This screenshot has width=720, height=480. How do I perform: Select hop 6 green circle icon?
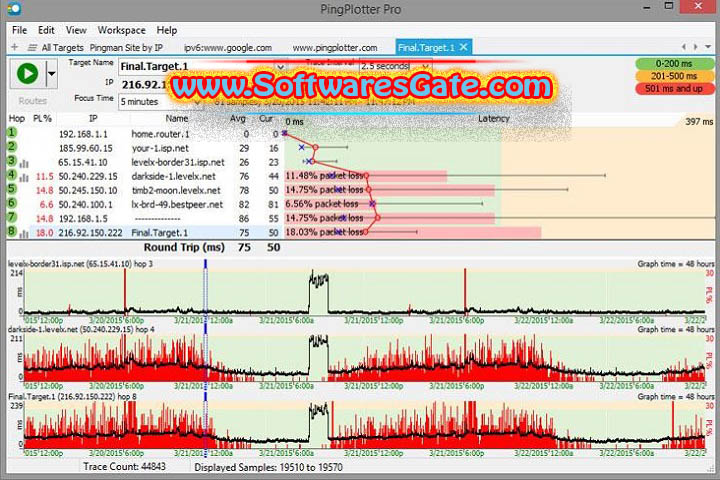12,203
